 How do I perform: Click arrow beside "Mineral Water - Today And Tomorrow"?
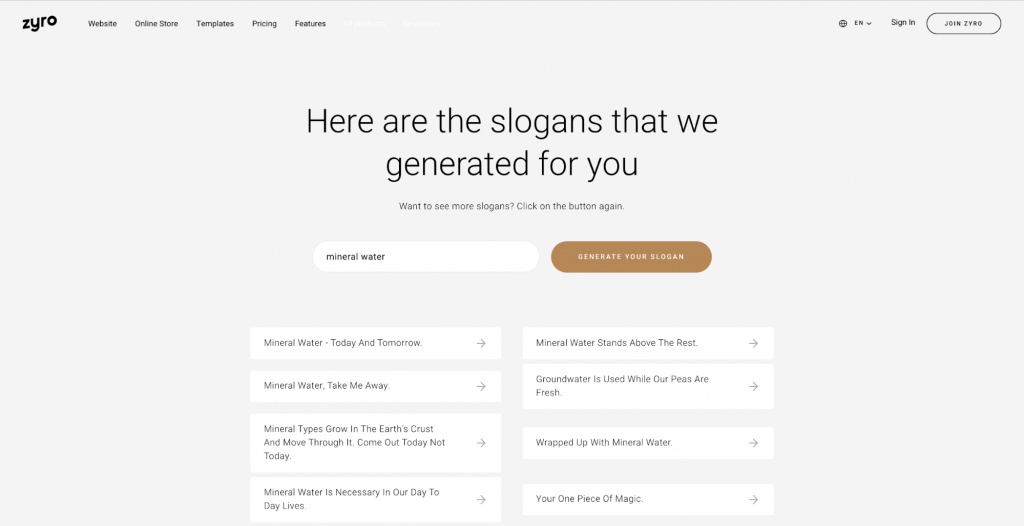pos(481,343)
